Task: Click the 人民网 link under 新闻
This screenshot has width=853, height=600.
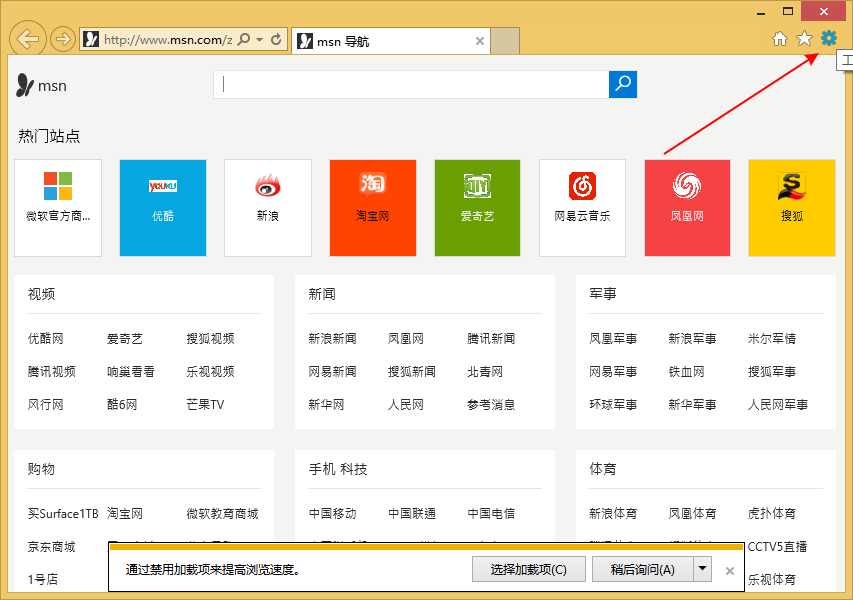Action: coord(406,405)
